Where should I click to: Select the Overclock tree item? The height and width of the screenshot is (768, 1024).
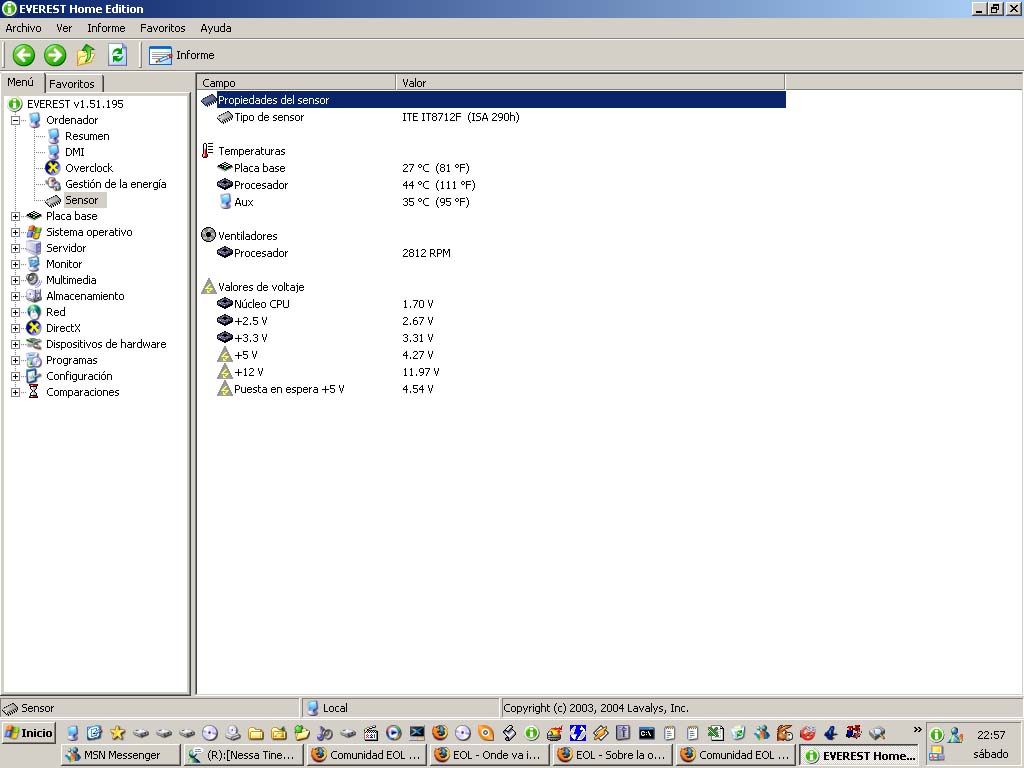(x=88, y=168)
